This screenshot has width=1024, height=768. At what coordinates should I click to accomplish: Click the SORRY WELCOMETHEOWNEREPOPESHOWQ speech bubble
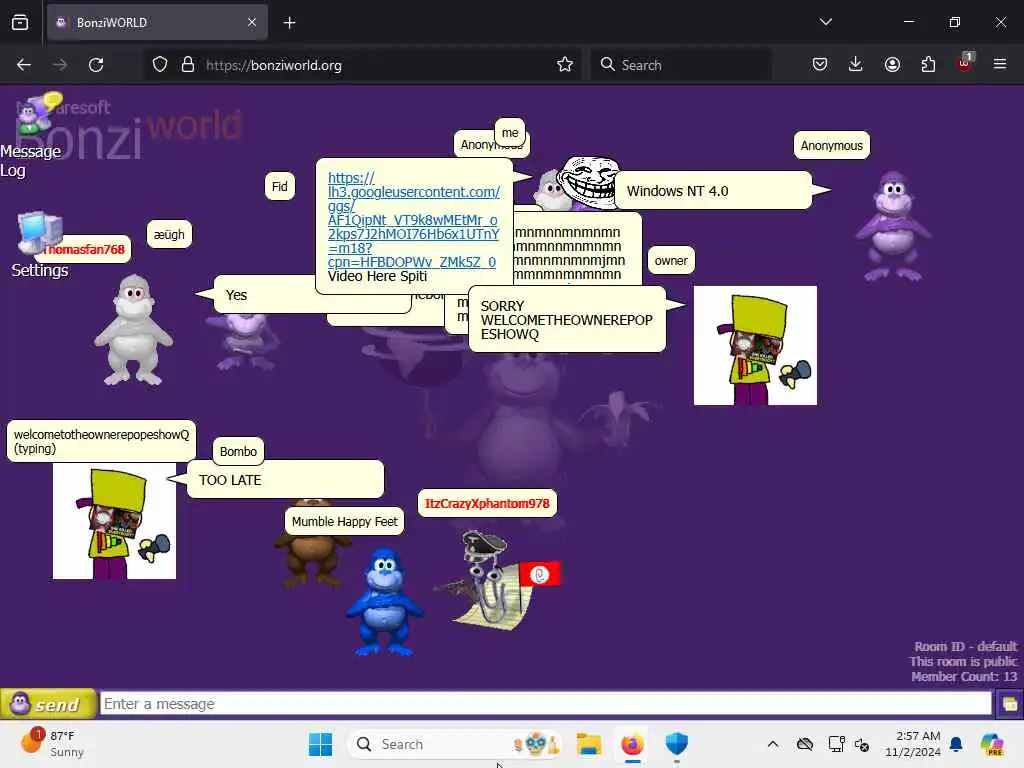pyautogui.click(x=567, y=319)
